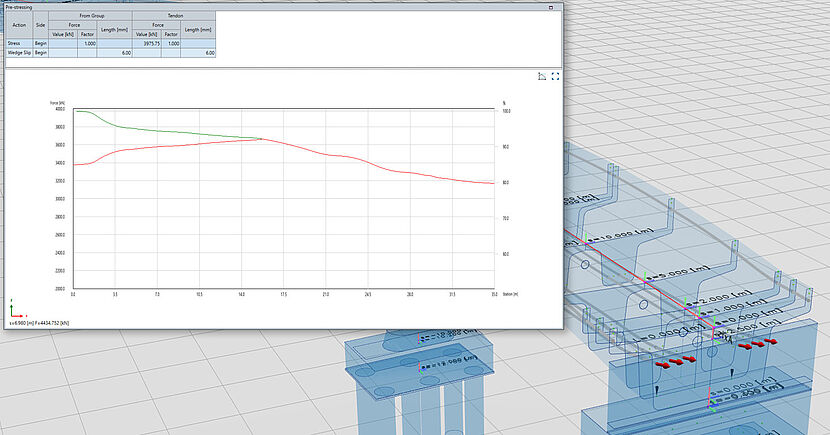Image resolution: width=830 pixels, height=435 pixels.
Task: Edit From Group factor 1.000 in Stress row
Action: [x=89, y=43]
